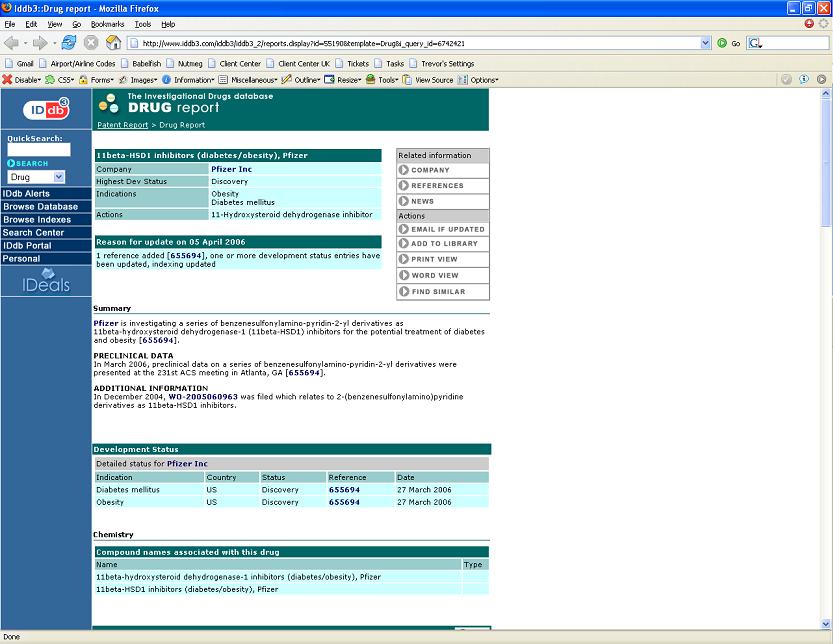This screenshot has height=644, width=833.
Task: Click the browser Forward arrow
Action: (x=40, y=43)
